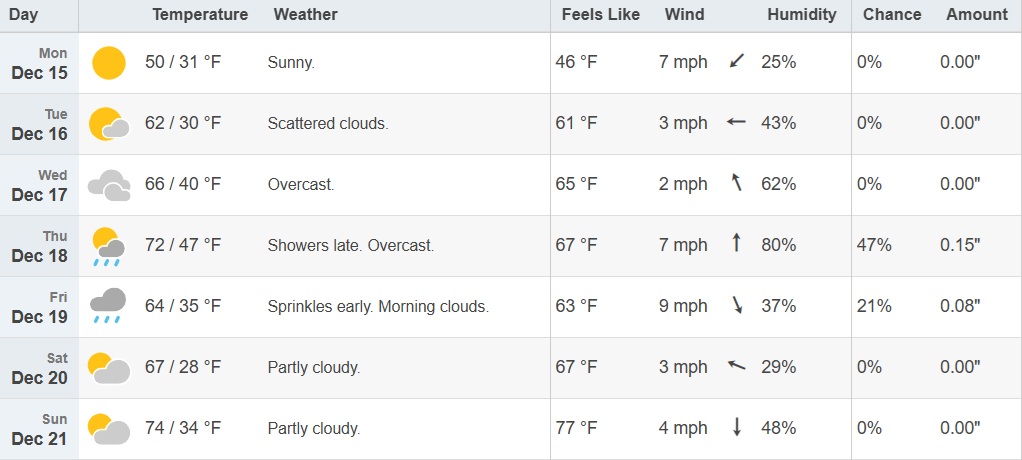Viewport: 1022px width, 460px height.
Task: Click the overcast clouds icon for Wed Dec 17
Action: tap(109, 185)
